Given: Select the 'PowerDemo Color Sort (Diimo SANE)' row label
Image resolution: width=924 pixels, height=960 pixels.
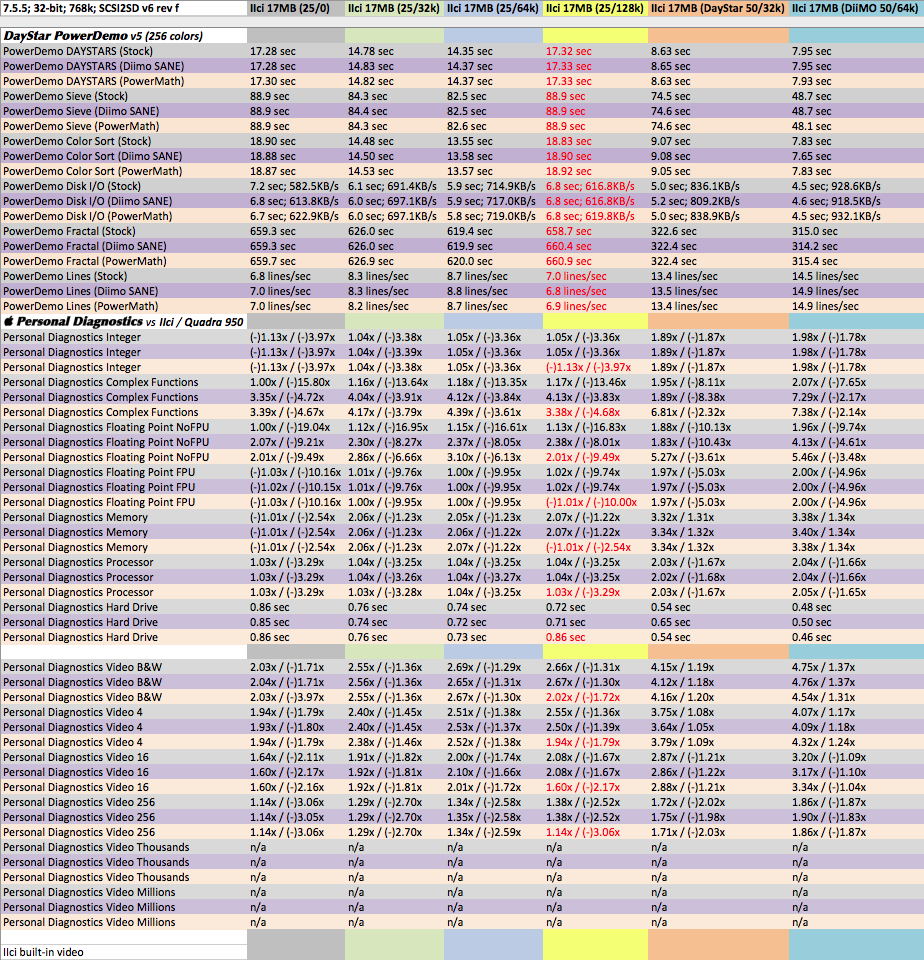Looking at the screenshot, I should (92, 156).
